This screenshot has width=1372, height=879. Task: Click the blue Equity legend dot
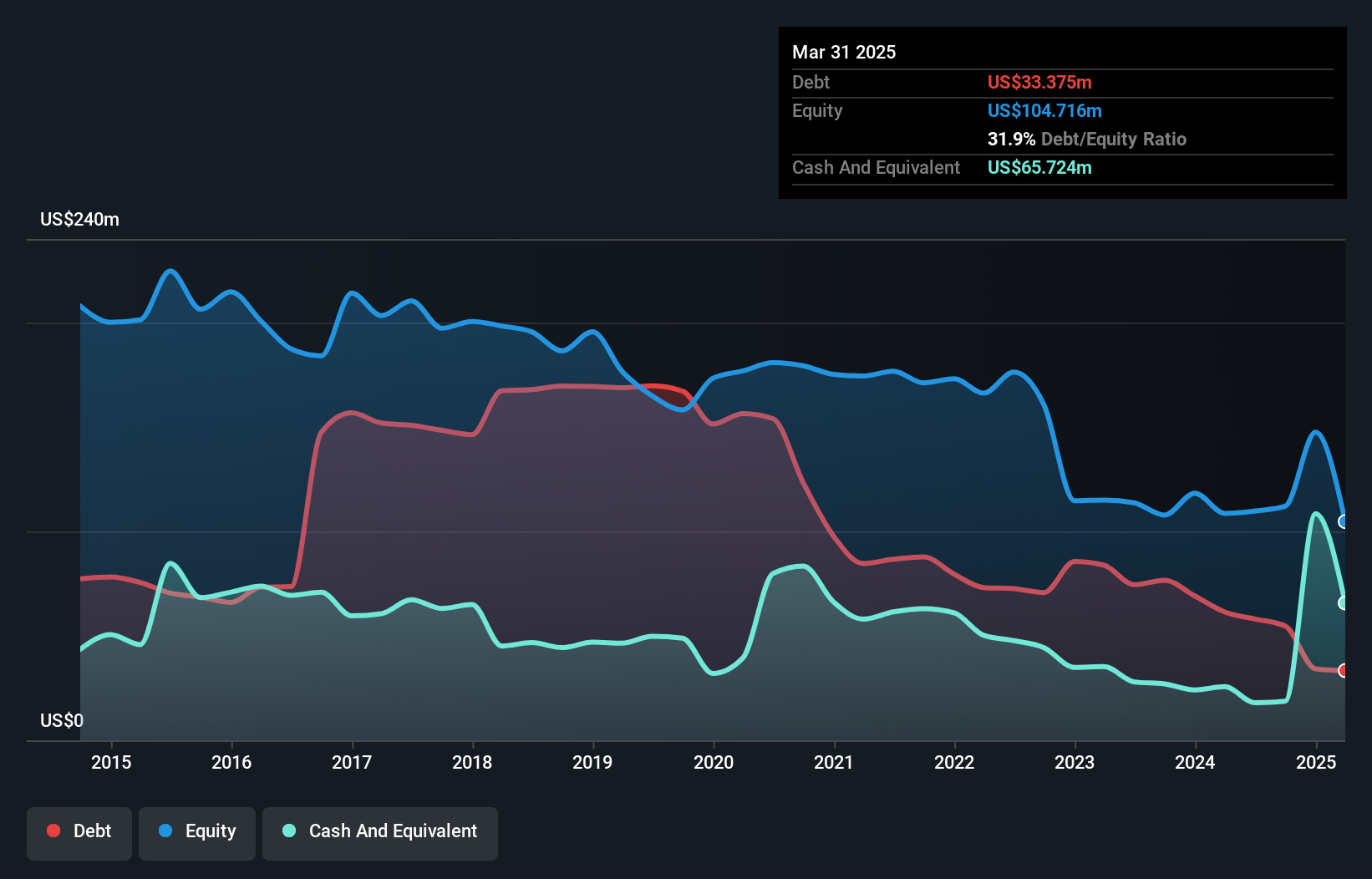[165, 831]
